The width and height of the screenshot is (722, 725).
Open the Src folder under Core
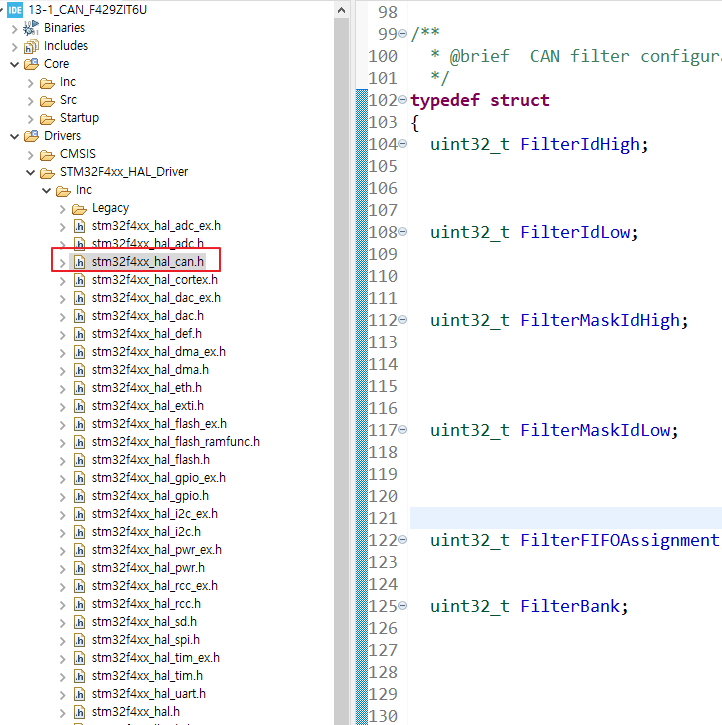tap(67, 100)
